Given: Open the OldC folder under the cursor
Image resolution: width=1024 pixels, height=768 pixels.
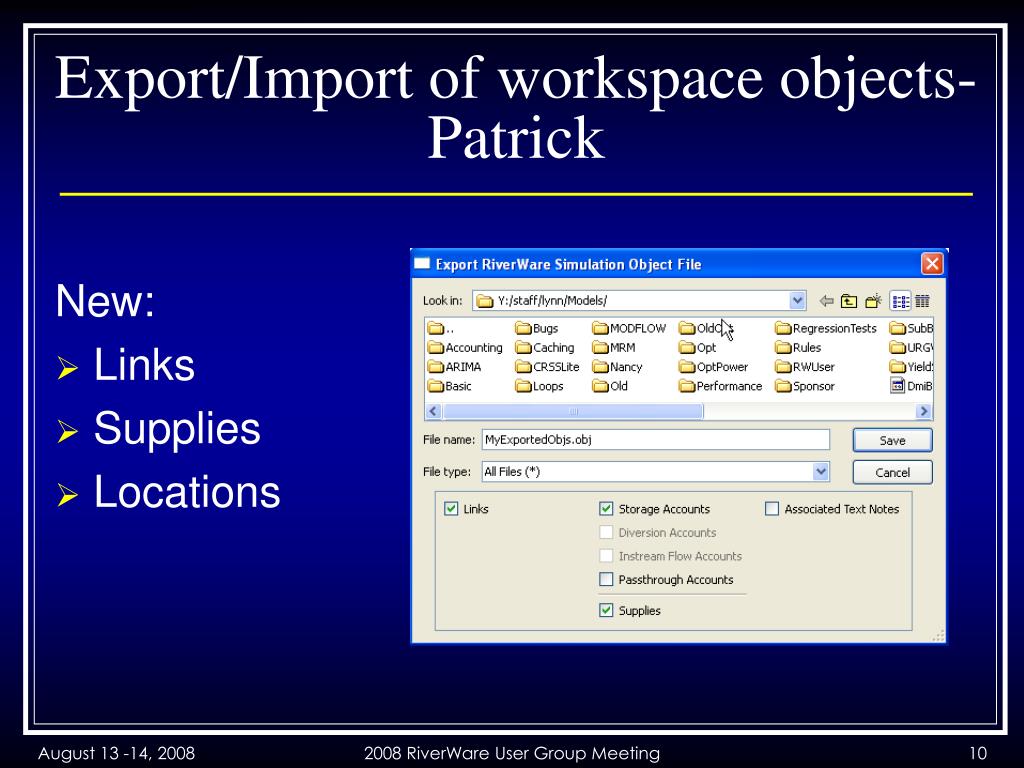Looking at the screenshot, I should pyautogui.click(x=706, y=328).
